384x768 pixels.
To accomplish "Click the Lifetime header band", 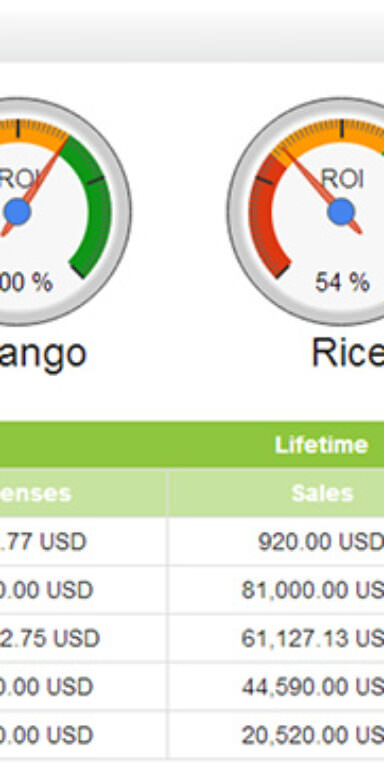I will pos(192,444).
